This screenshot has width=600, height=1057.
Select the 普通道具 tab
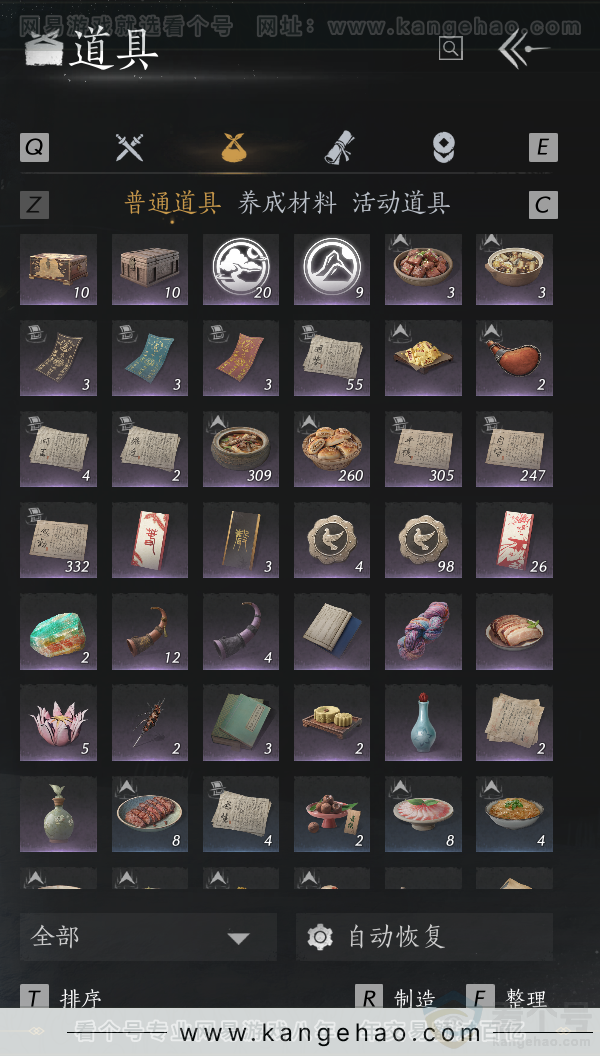click(x=173, y=203)
